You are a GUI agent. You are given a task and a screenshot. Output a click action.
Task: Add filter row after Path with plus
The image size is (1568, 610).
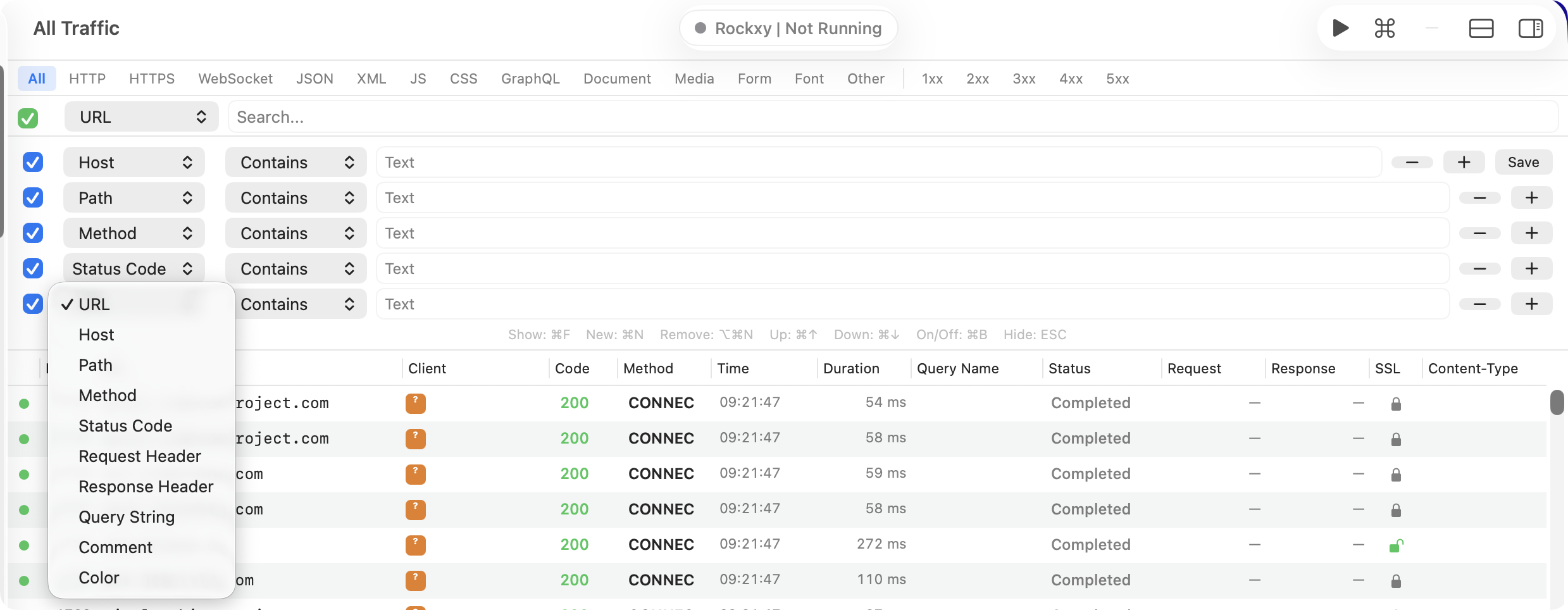point(1531,198)
